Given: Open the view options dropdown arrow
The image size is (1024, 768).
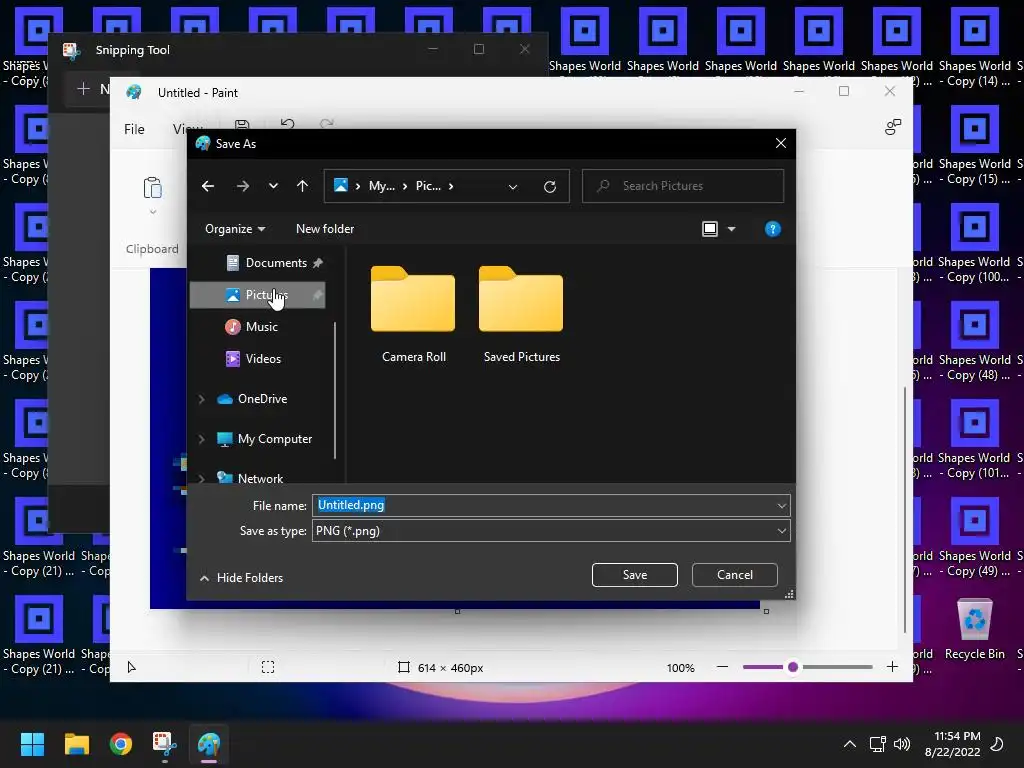Looking at the screenshot, I should (731, 229).
